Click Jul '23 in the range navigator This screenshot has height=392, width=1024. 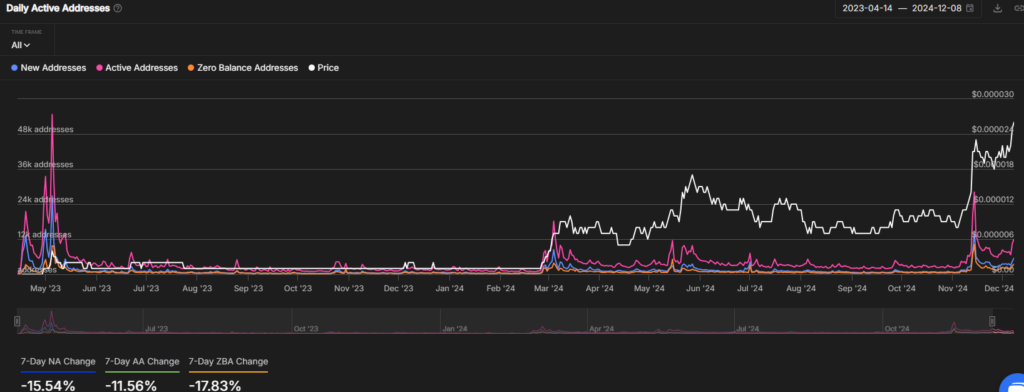click(156, 329)
